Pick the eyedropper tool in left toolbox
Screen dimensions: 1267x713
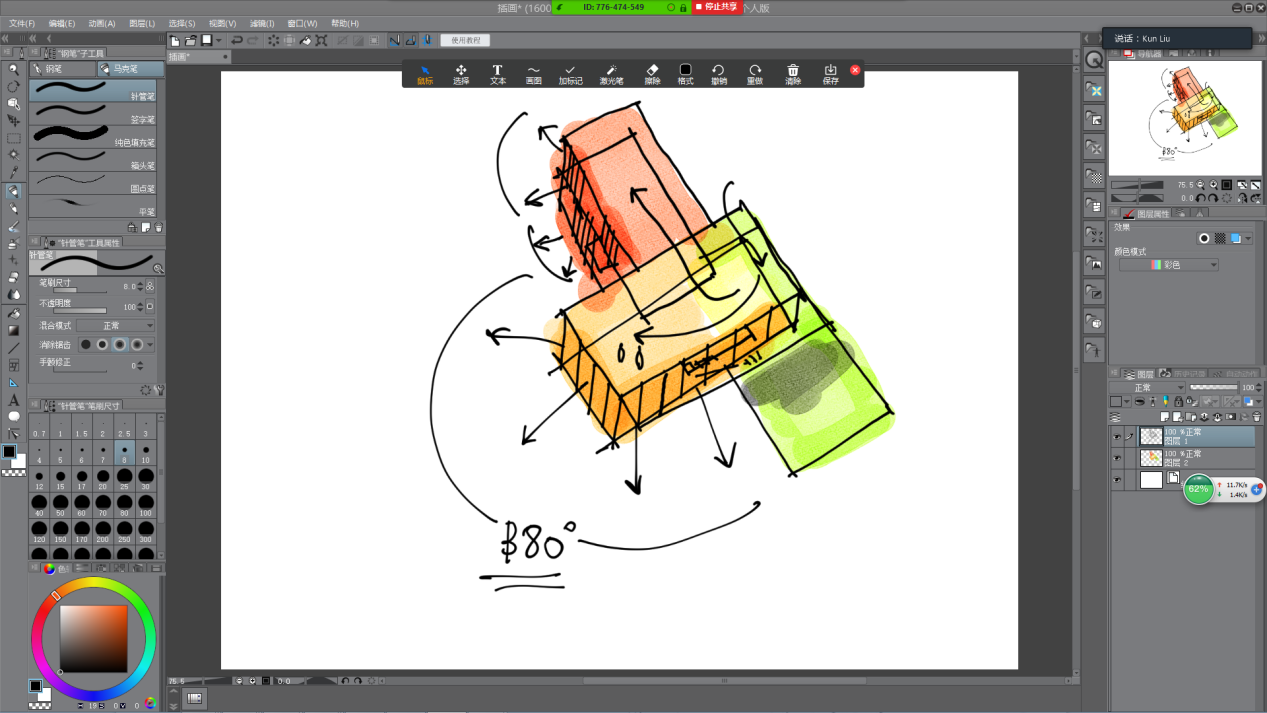click(x=14, y=173)
